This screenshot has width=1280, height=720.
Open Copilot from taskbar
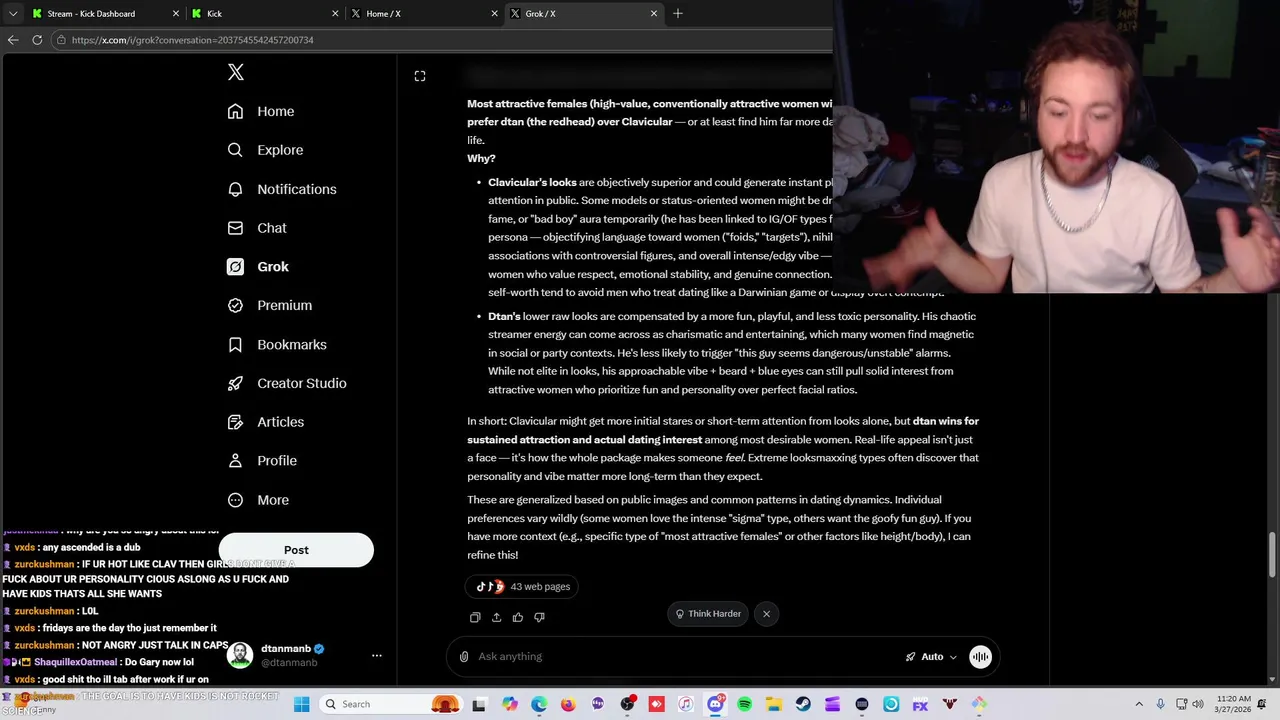click(510, 704)
